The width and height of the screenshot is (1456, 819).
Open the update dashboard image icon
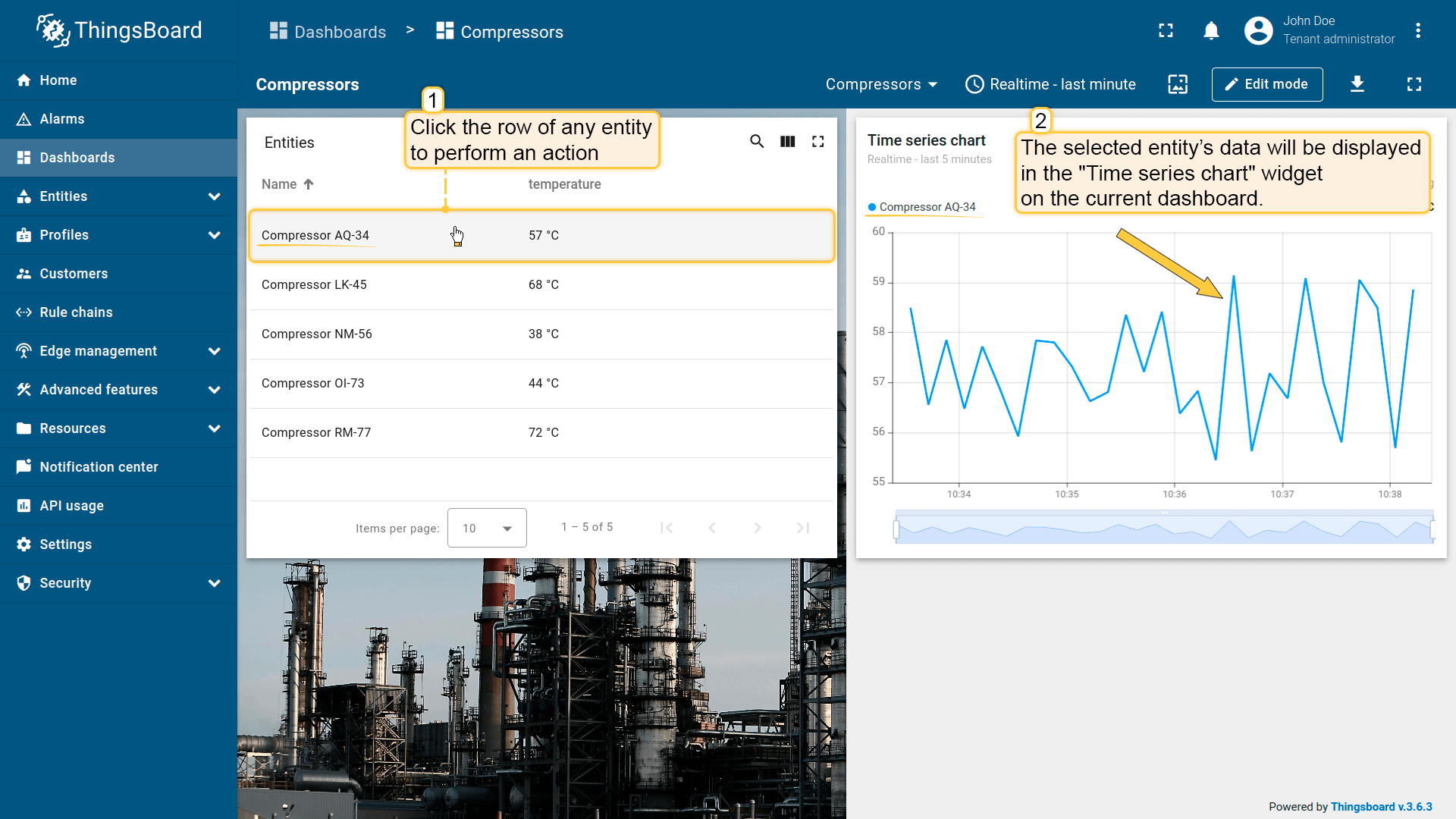click(x=1178, y=84)
